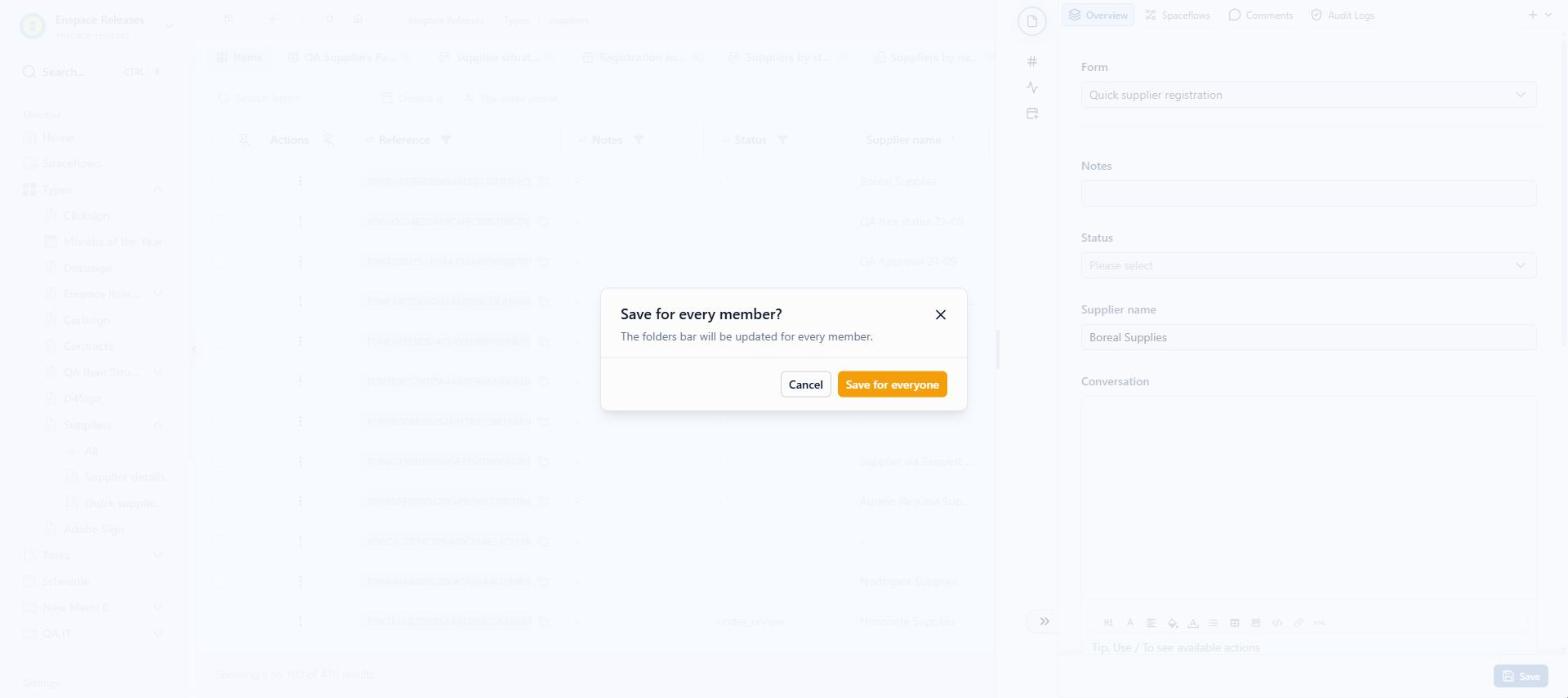Open the activity pulse icon
The height and width of the screenshot is (698, 1568).
(x=1032, y=88)
